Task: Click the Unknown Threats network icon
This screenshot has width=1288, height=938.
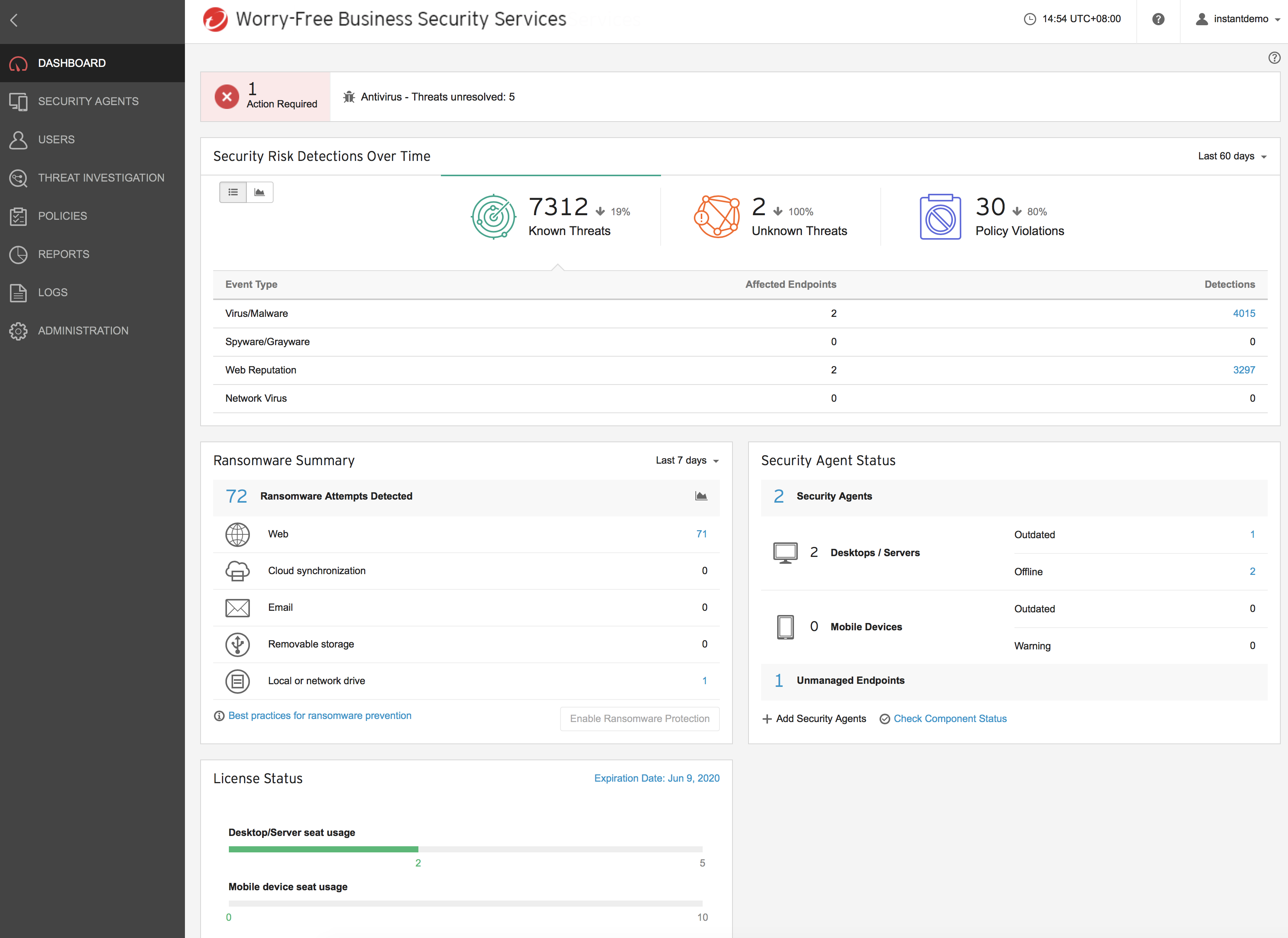Action: point(717,216)
